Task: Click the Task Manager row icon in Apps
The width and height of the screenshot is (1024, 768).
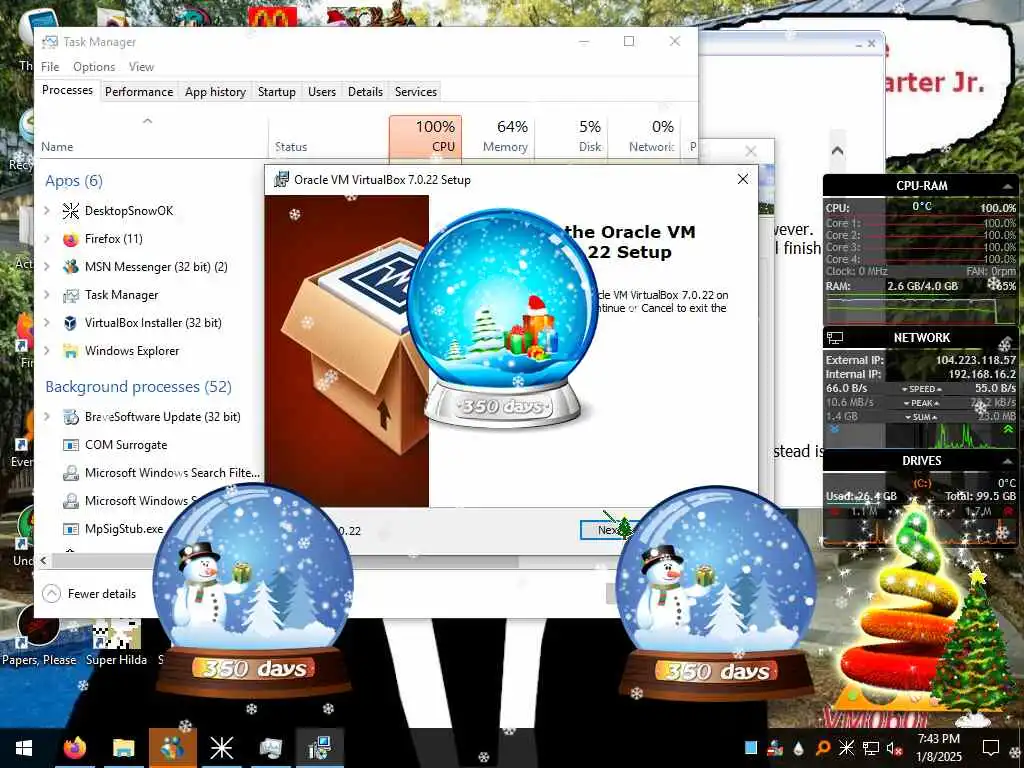Action: (71, 295)
